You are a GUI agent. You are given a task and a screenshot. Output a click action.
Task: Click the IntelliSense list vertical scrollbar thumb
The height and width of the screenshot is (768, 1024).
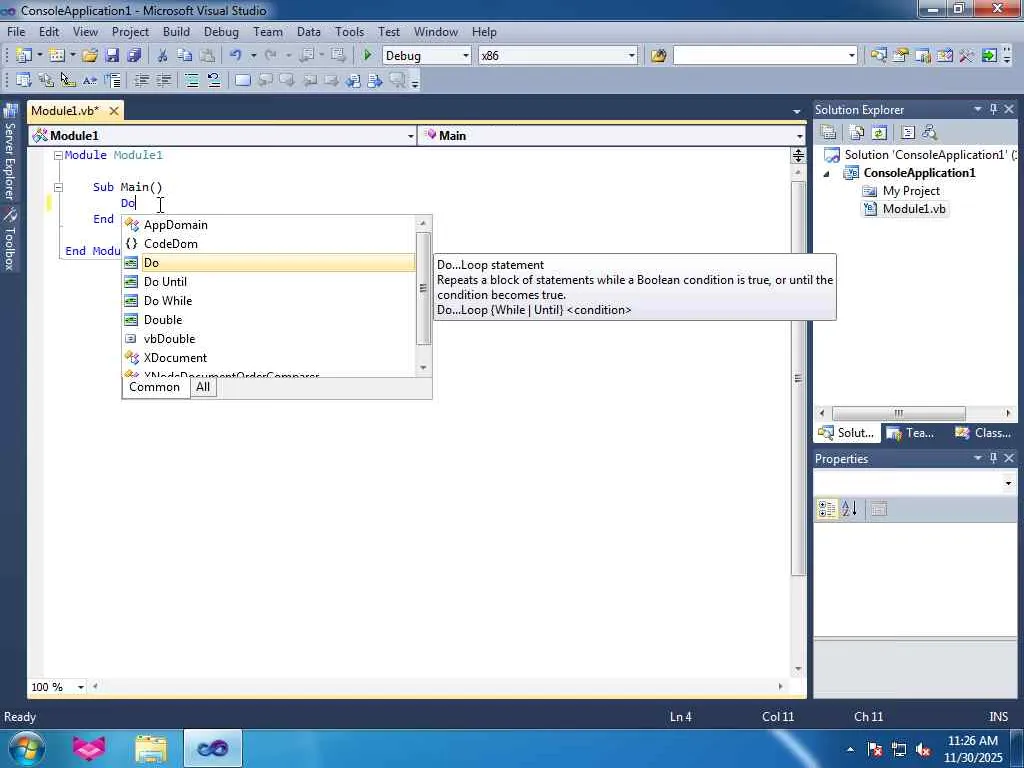[x=423, y=288]
